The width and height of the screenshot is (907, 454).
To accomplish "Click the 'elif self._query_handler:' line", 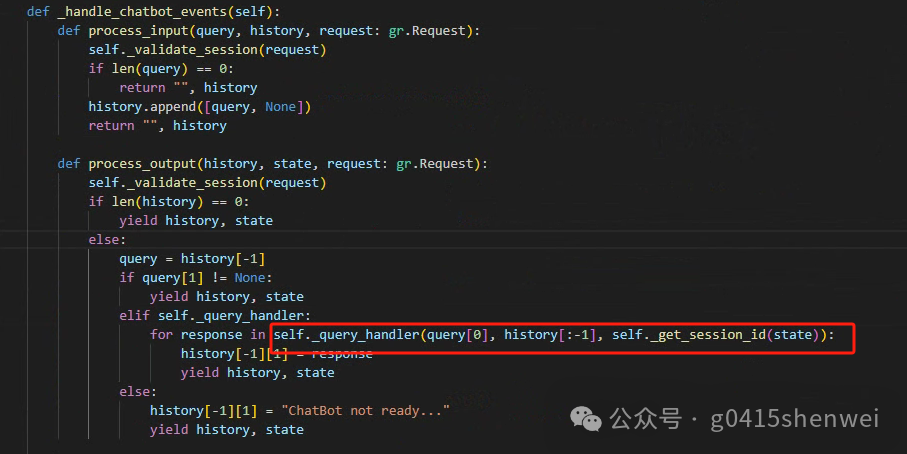I will (x=215, y=316).
